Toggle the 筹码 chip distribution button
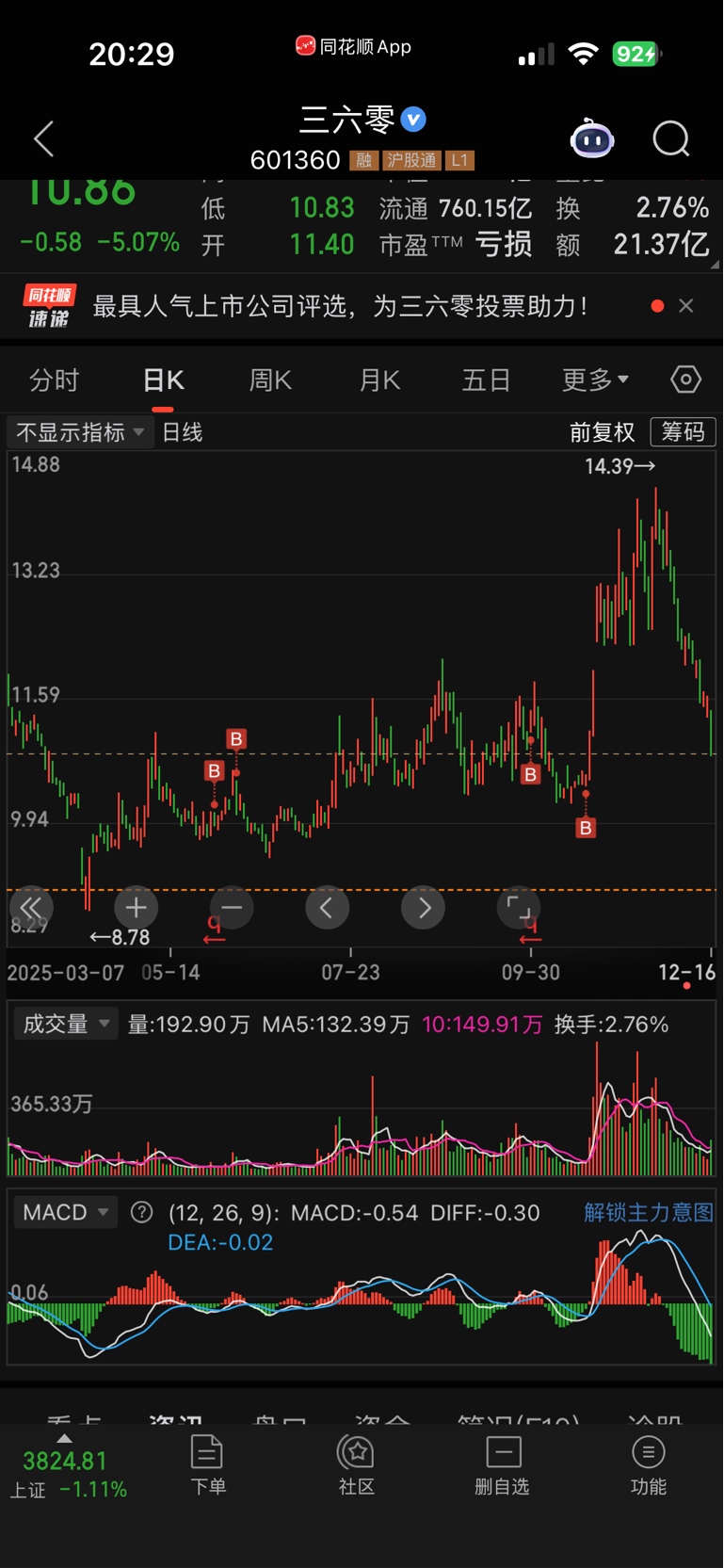This screenshot has height=1568, width=724. (684, 431)
